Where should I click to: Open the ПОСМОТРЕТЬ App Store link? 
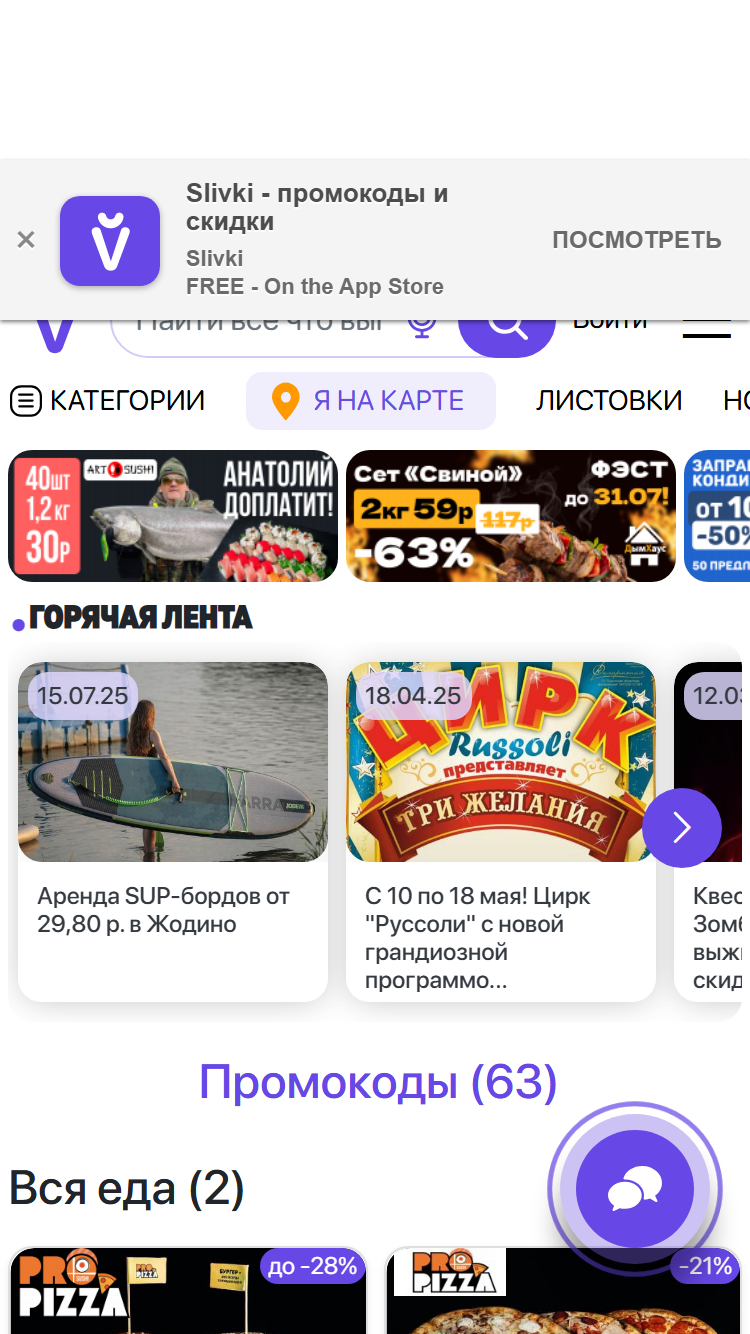pos(637,240)
